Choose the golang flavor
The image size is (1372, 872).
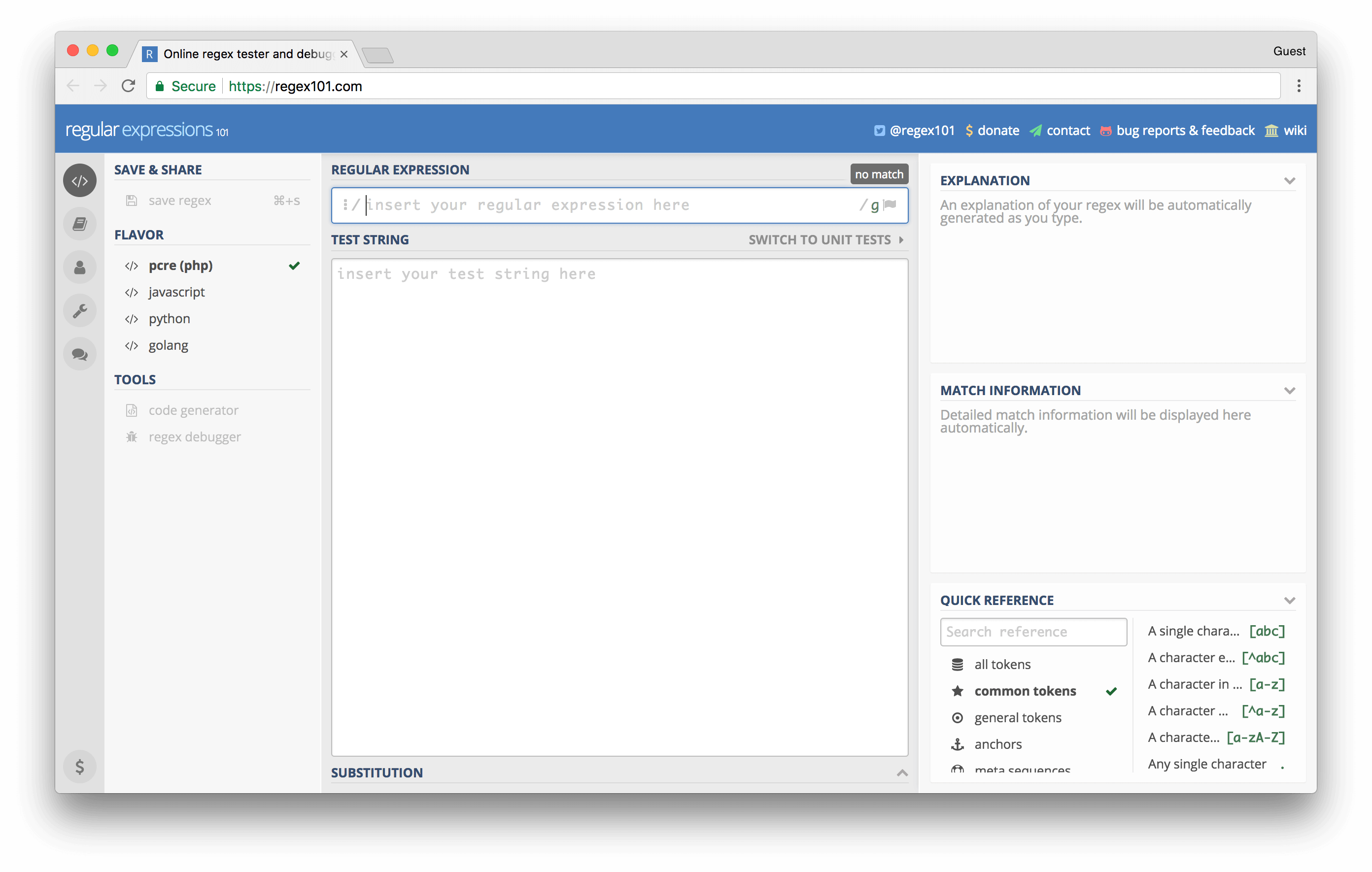[x=168, y=346]
